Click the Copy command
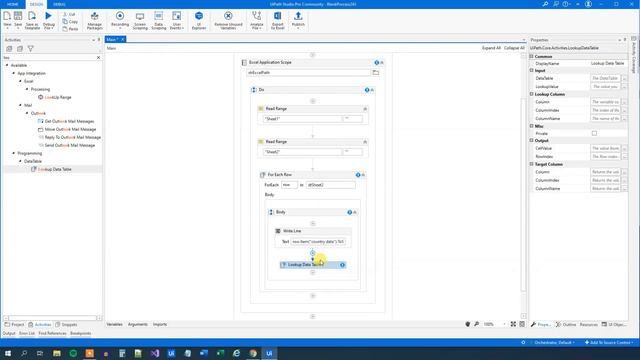The height and width of the screenshot is (360, 640). tap(70, 22)
